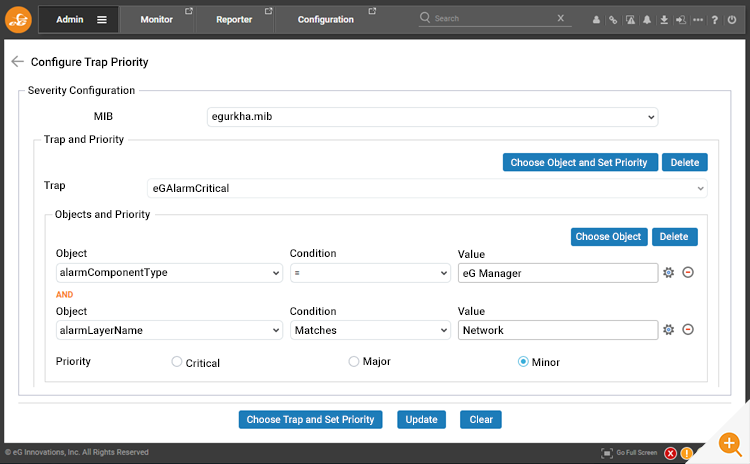The width and height of the screenshot is (750, 464).
Task: Open Monitor in a new window icon
Action: pyautogui.click(x=189, y=11)
